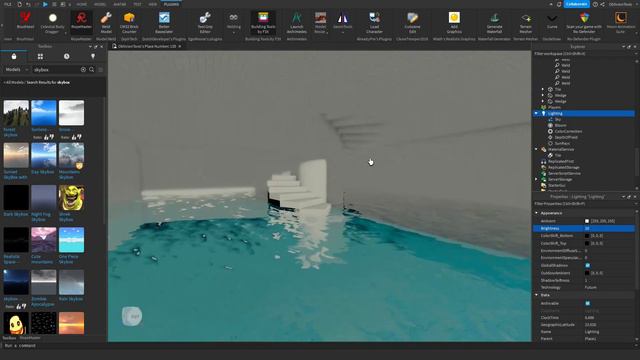Collapse the MaterialService tree node

coord(536,149)
